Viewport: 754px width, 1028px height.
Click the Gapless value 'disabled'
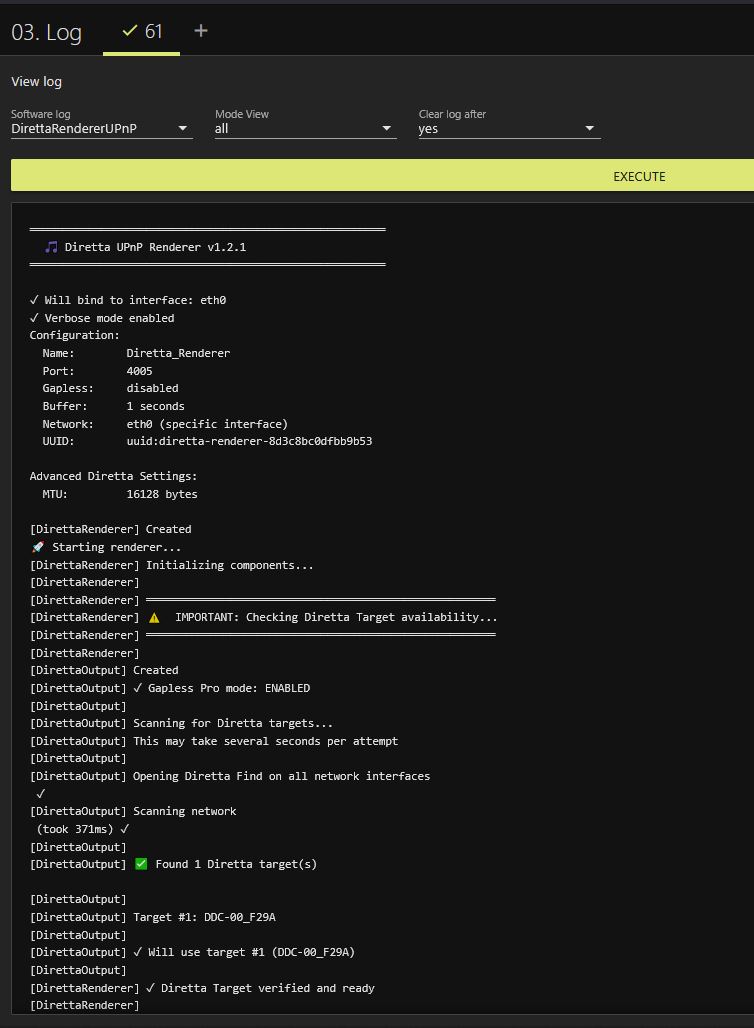[152, 388]
